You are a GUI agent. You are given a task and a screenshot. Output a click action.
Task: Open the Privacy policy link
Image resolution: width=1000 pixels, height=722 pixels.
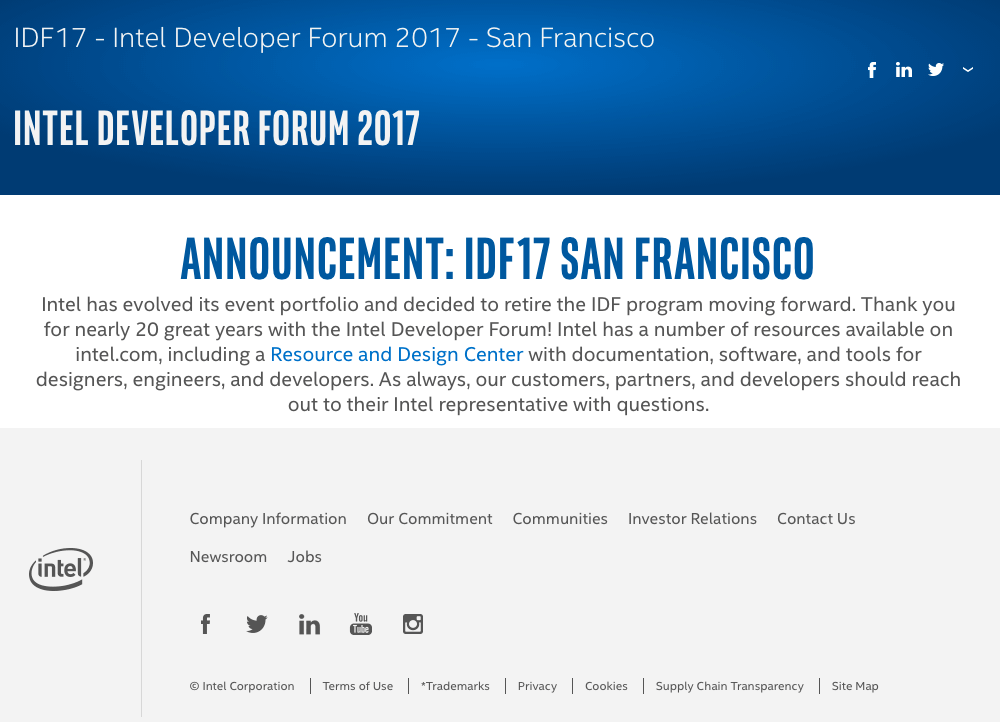(537, 686)
